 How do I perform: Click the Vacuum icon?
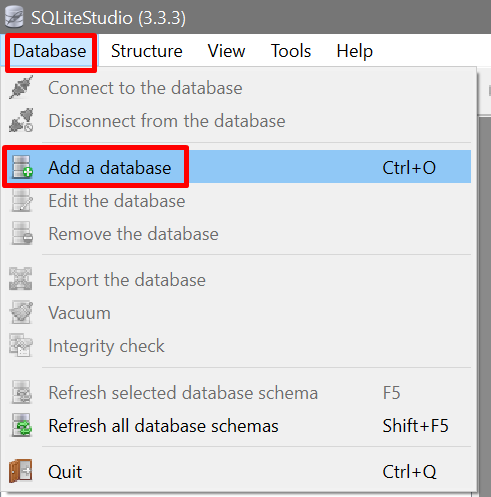click(21, 312)
